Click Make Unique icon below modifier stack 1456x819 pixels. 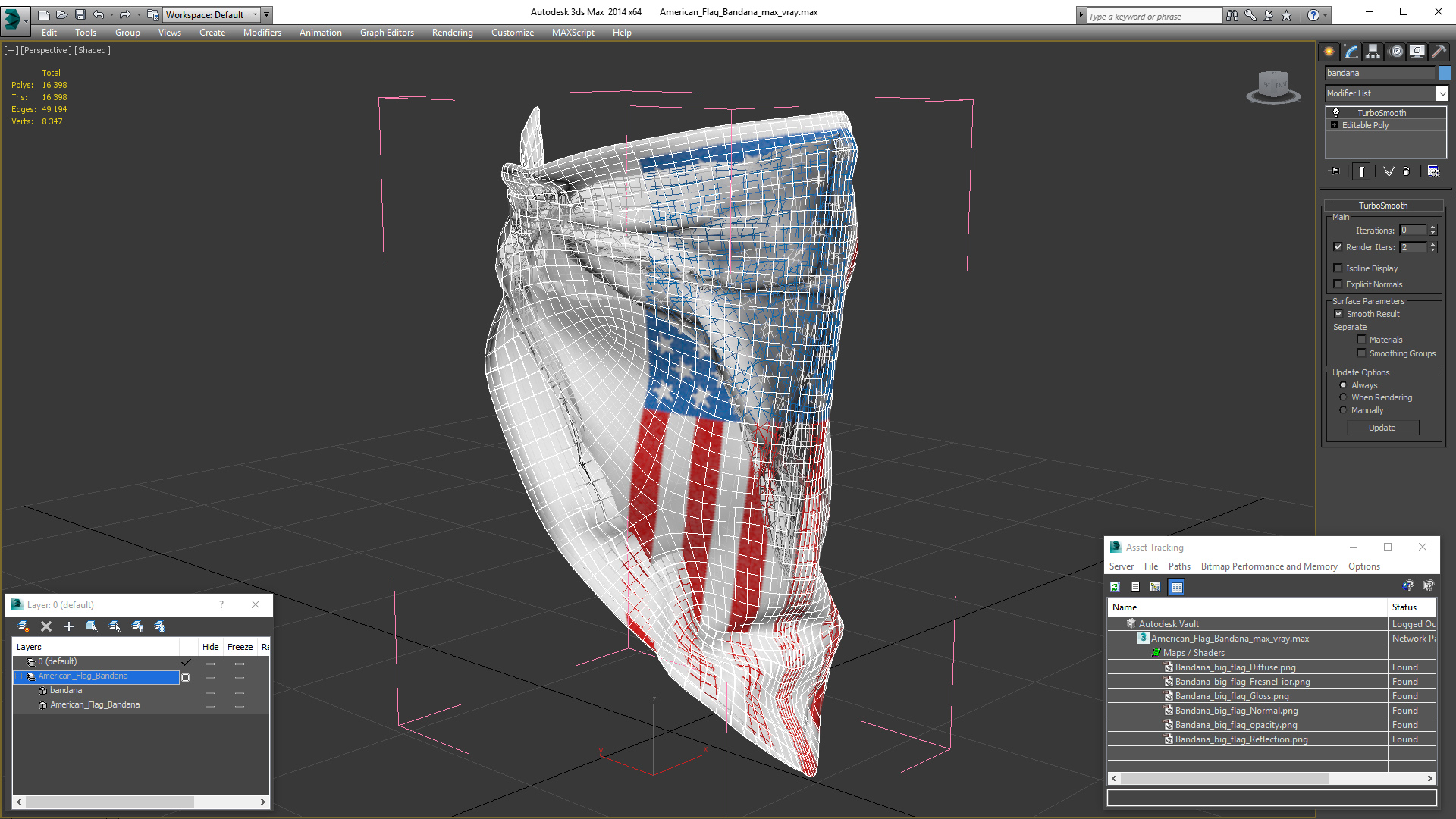(x=1389, y=171)
